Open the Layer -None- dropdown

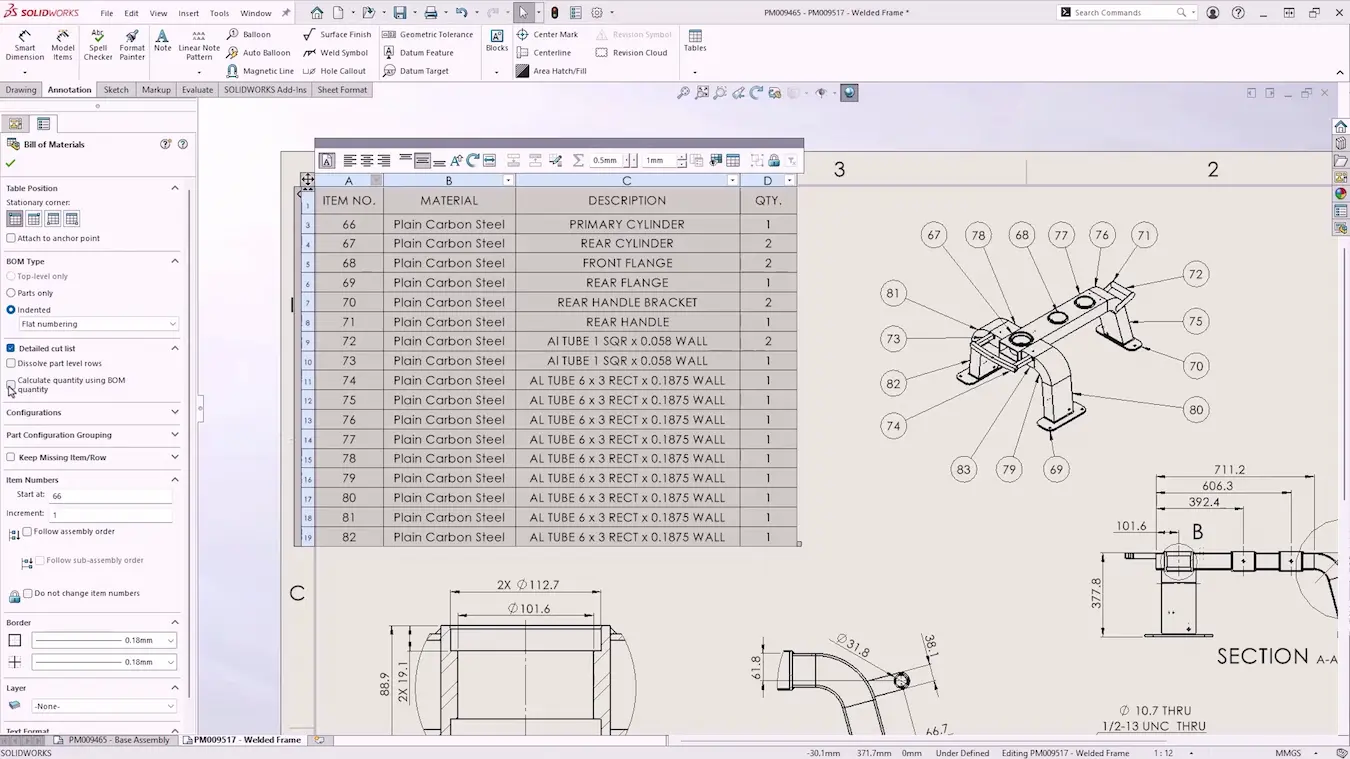(x=104, y=706)
